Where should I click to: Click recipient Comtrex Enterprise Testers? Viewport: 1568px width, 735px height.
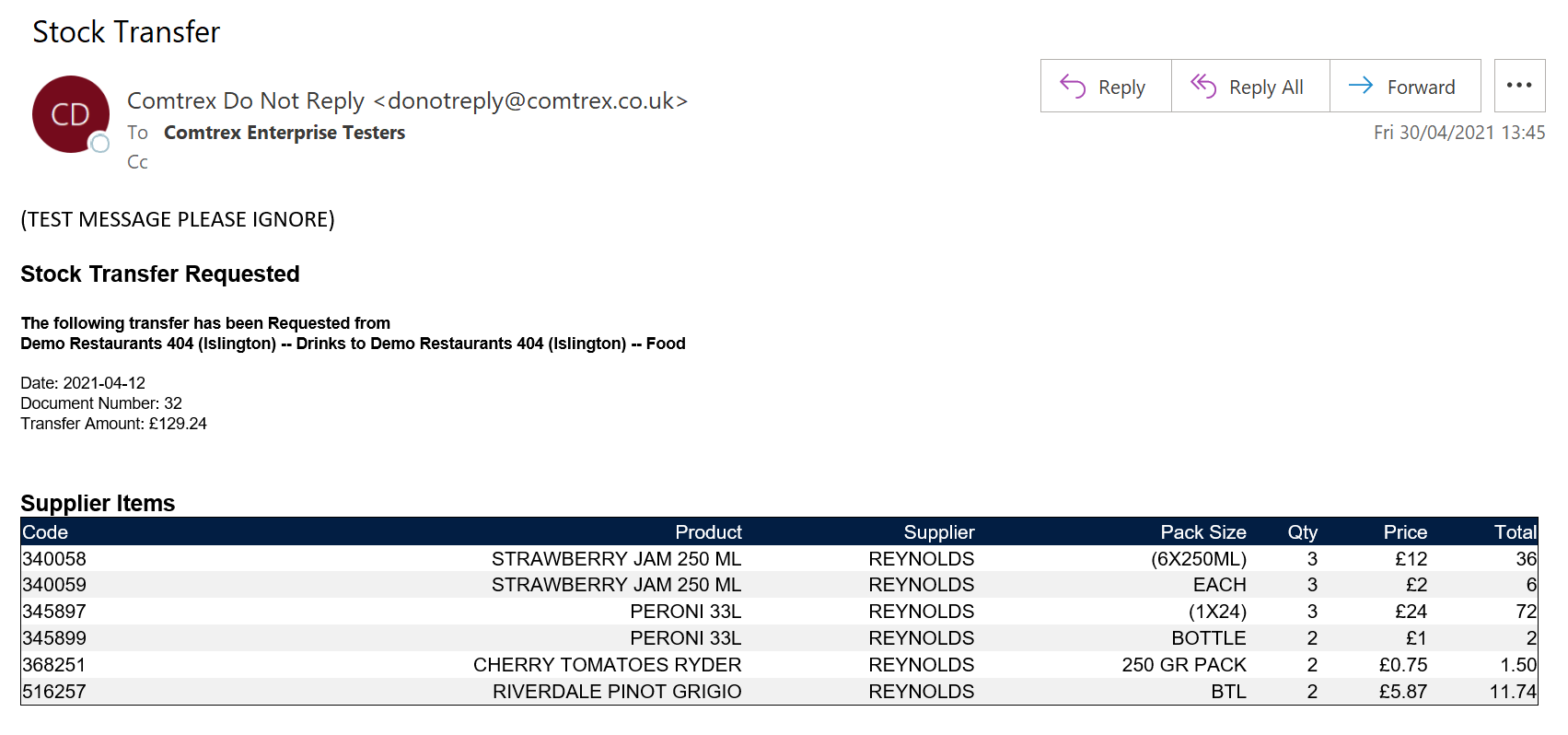285,133
